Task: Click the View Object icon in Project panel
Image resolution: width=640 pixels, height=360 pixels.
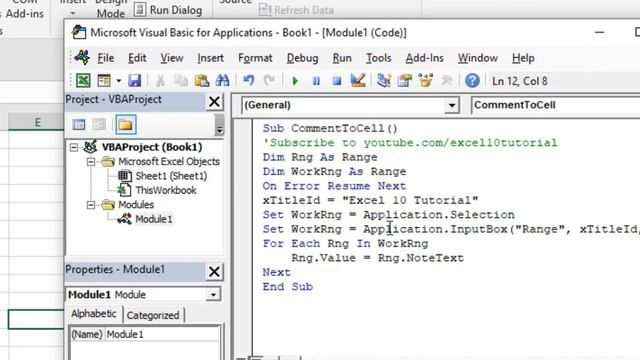Action: (99, 124)
